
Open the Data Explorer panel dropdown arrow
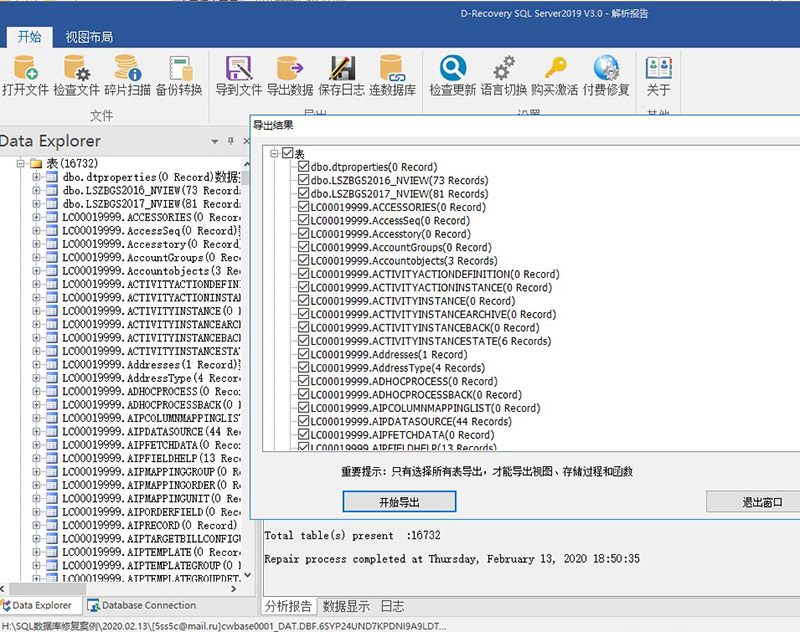click(215, 141)
